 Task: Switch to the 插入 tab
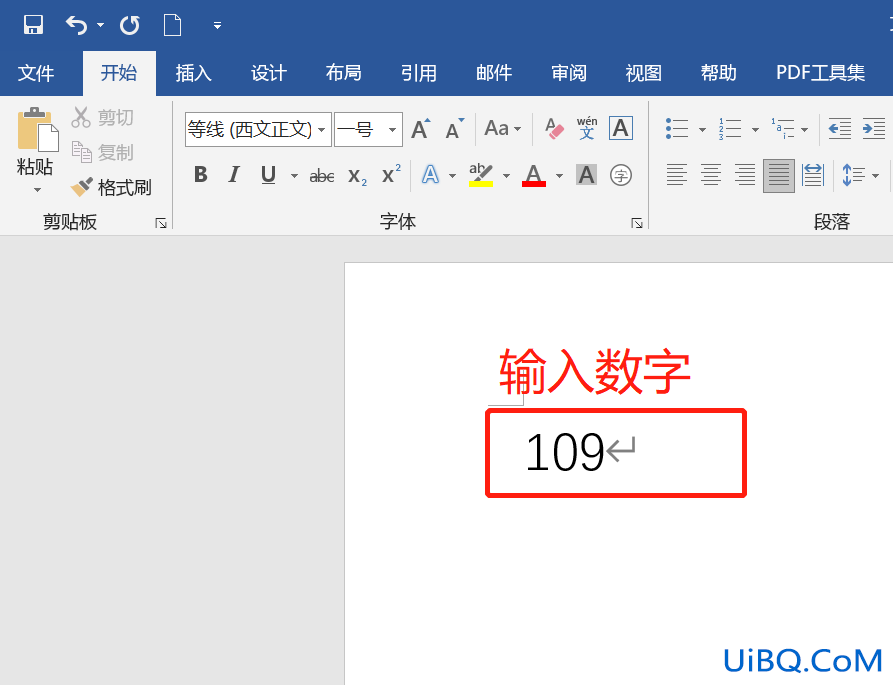tap(194, 73)
